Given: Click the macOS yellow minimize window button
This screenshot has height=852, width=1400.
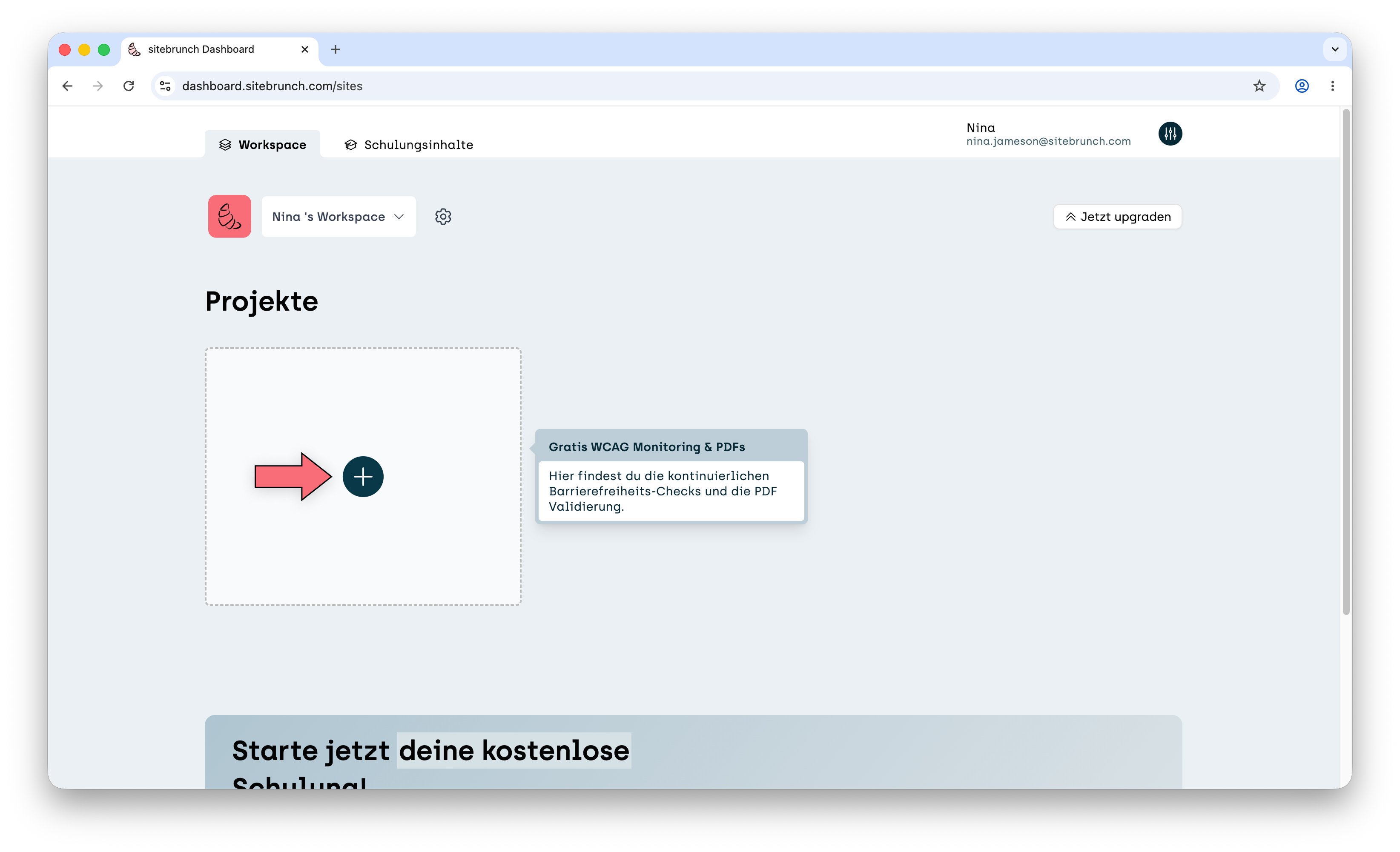Looking at the screenshot, I should coord(84,50).
